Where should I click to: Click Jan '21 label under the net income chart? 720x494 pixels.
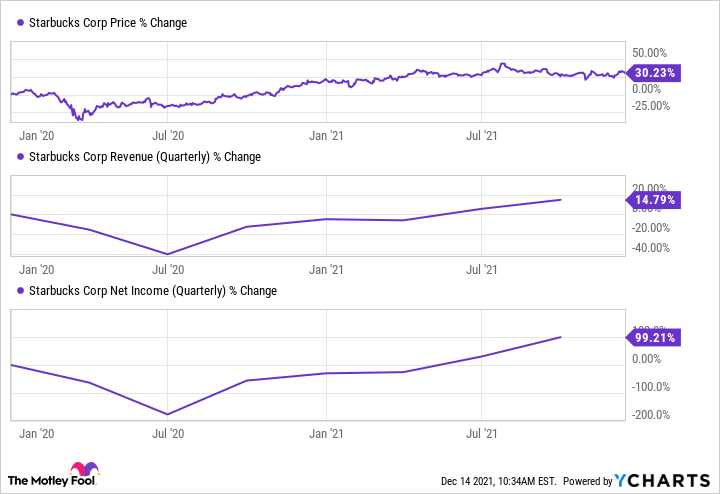coord(326,433)
